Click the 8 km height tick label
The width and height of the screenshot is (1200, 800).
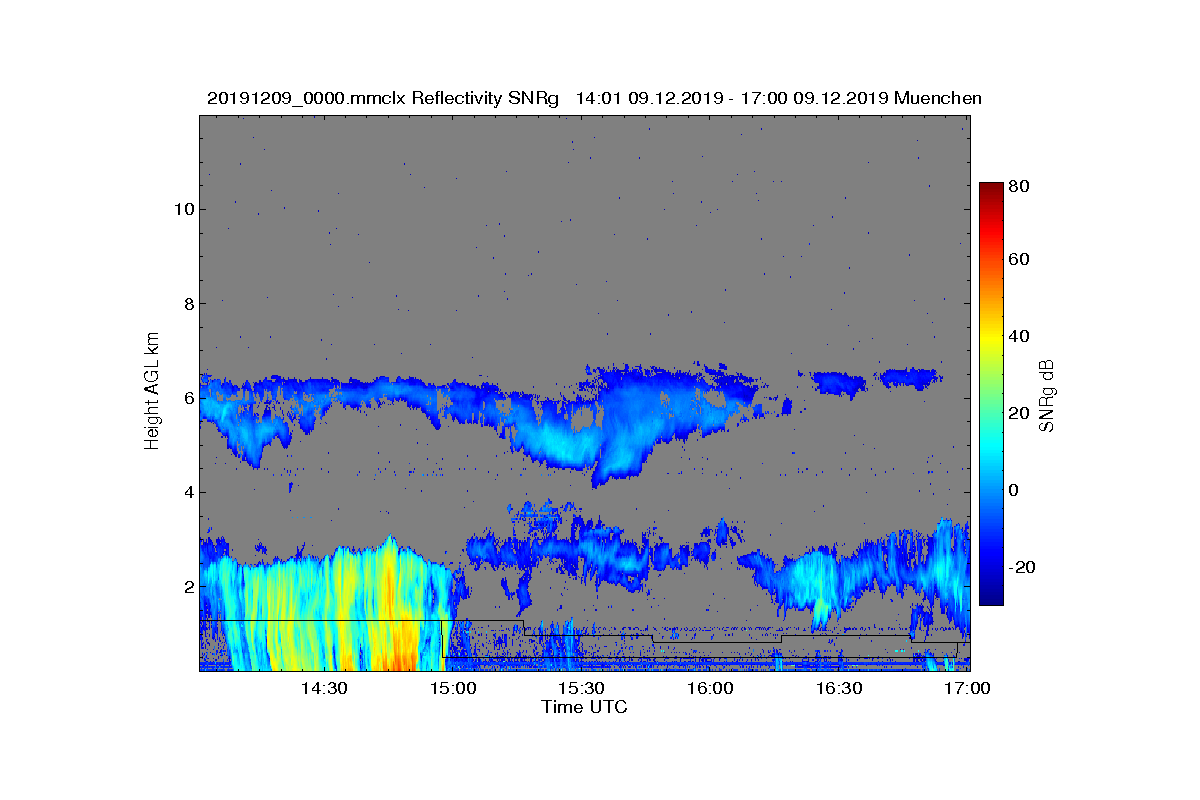coord(187,303)
